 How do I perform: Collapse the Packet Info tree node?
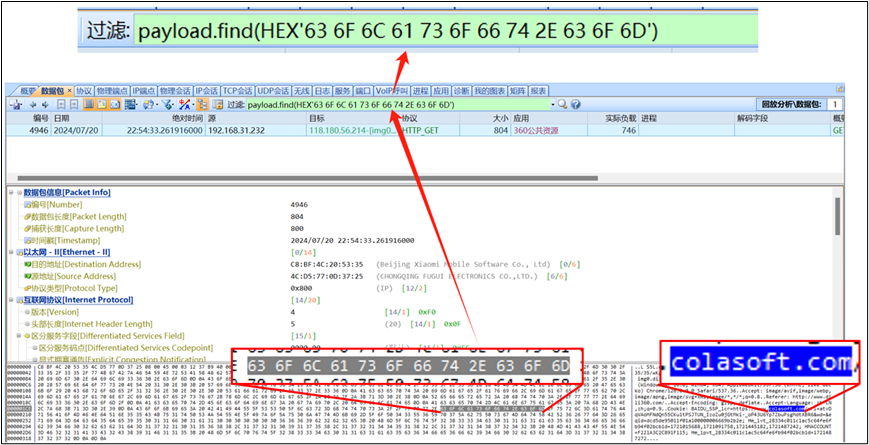pyautogui.click(x=11, y=192)
